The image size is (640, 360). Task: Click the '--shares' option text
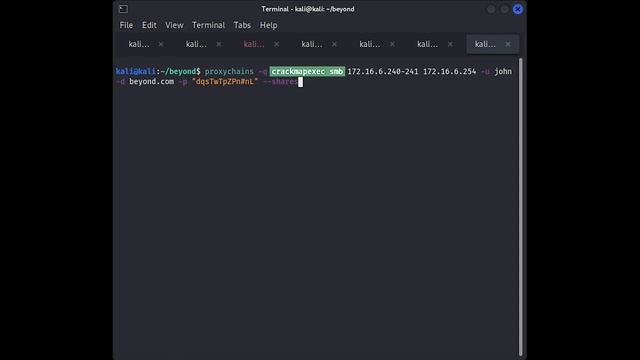(x=280, y=82)
